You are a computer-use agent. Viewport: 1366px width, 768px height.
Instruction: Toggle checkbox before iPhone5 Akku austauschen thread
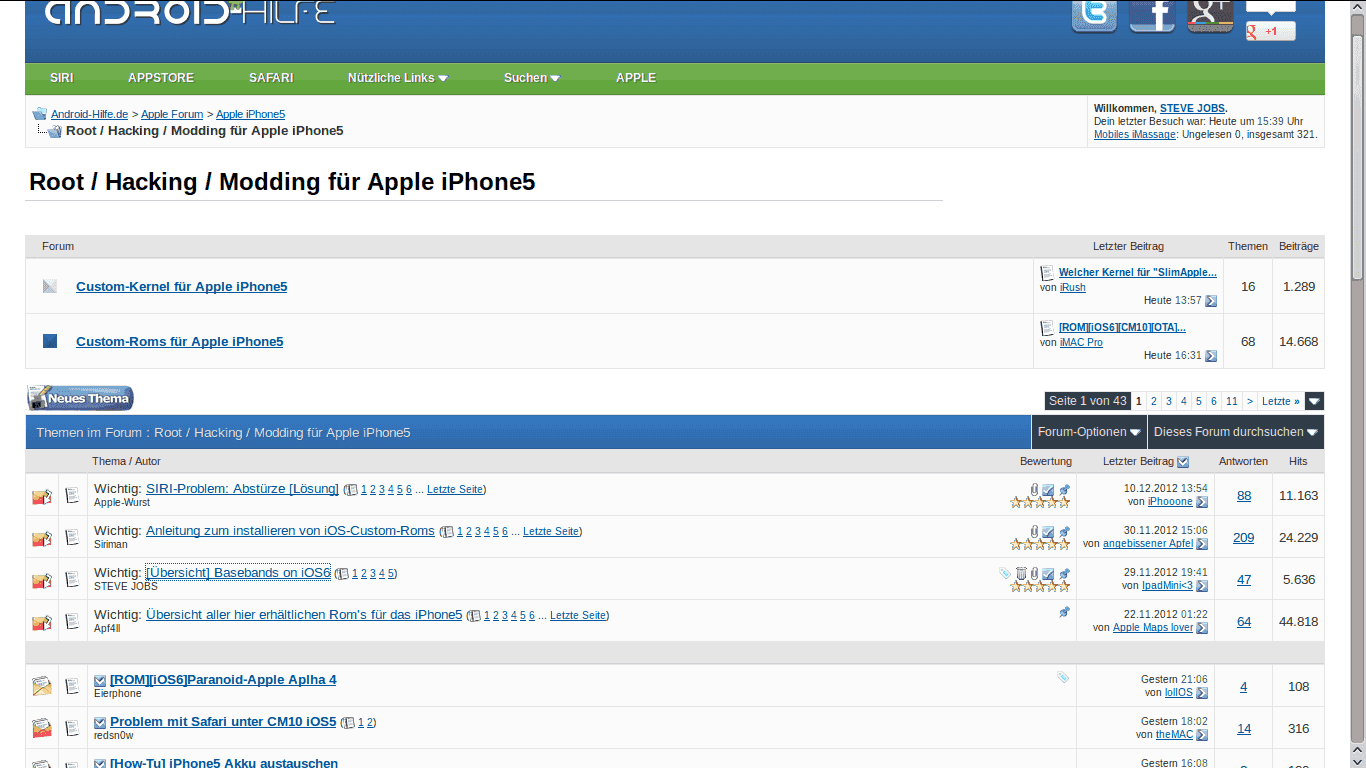[100, 763]
